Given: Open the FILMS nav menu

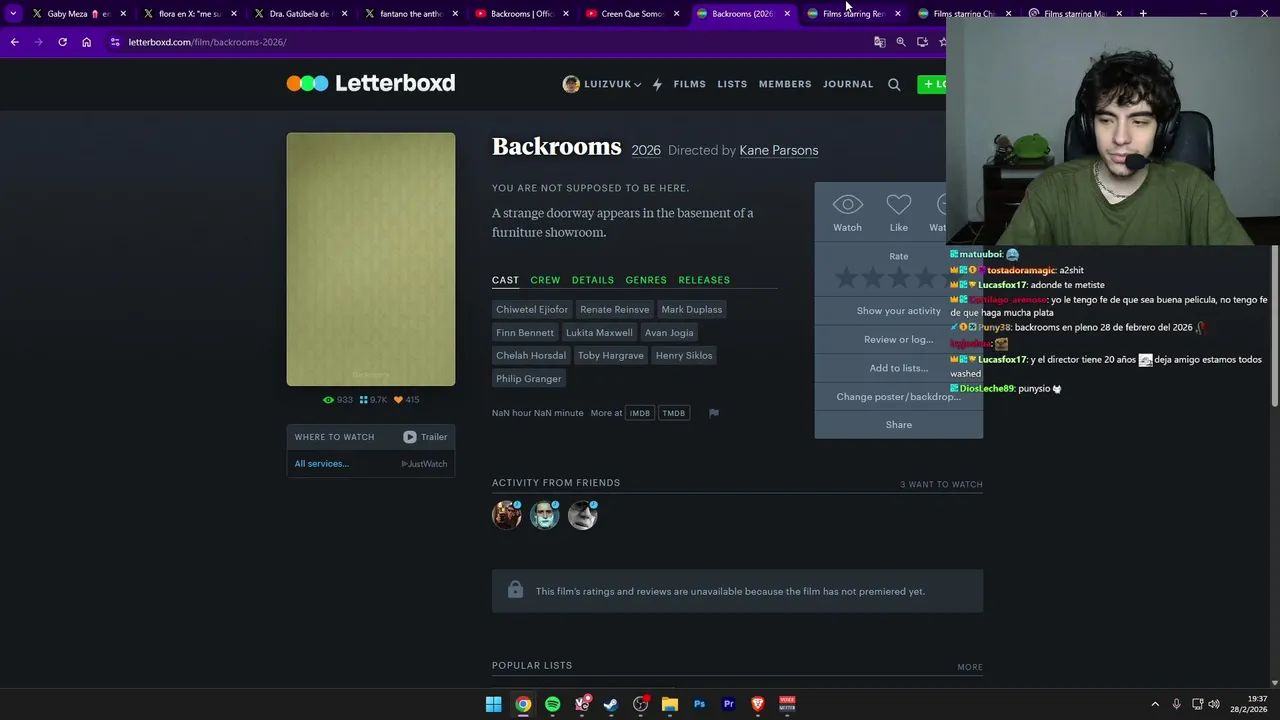Looking at the screenshot, I should click(x=689, y=84).
